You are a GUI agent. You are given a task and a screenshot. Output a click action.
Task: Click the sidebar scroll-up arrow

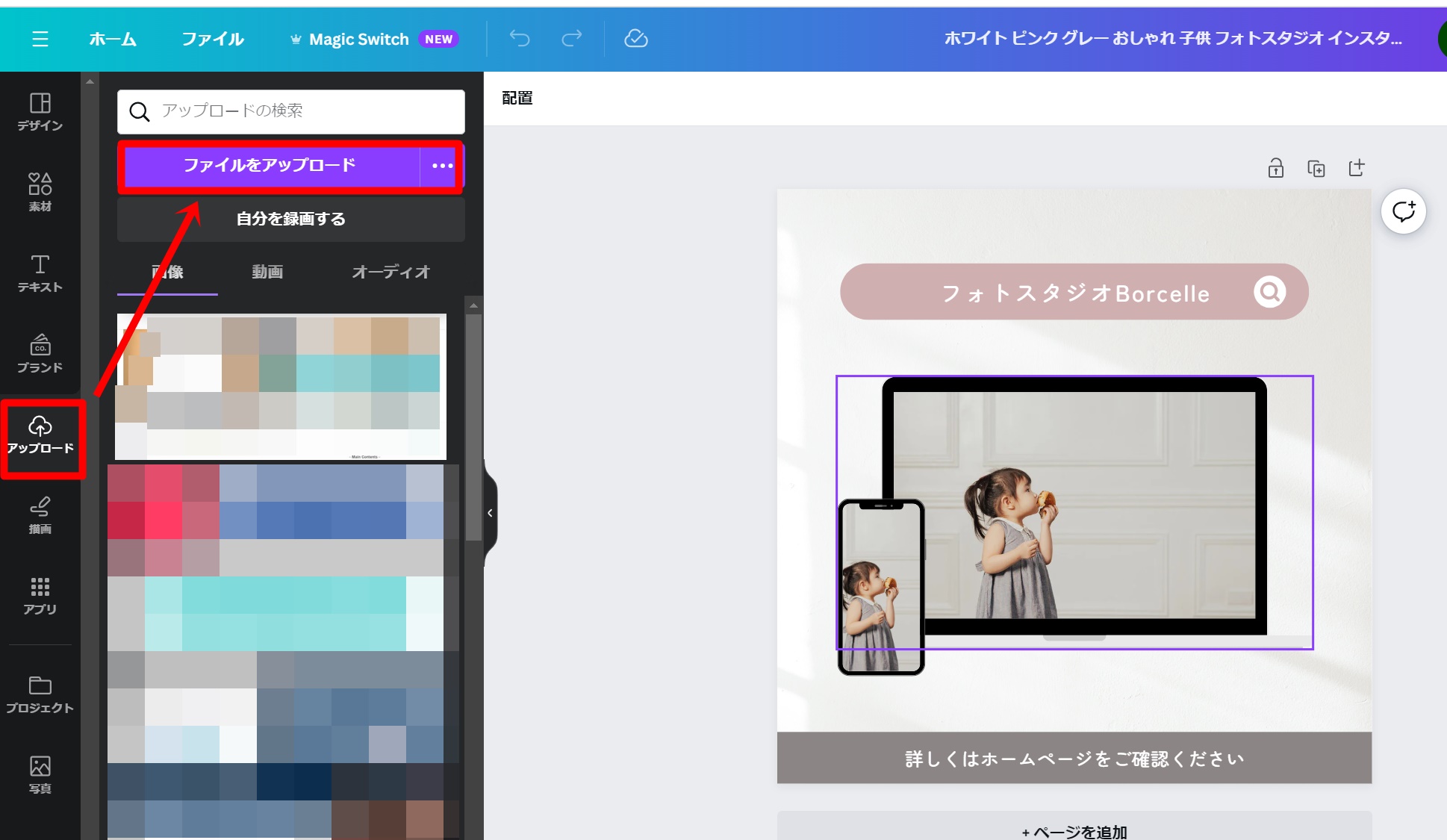(x=90, y=81)
